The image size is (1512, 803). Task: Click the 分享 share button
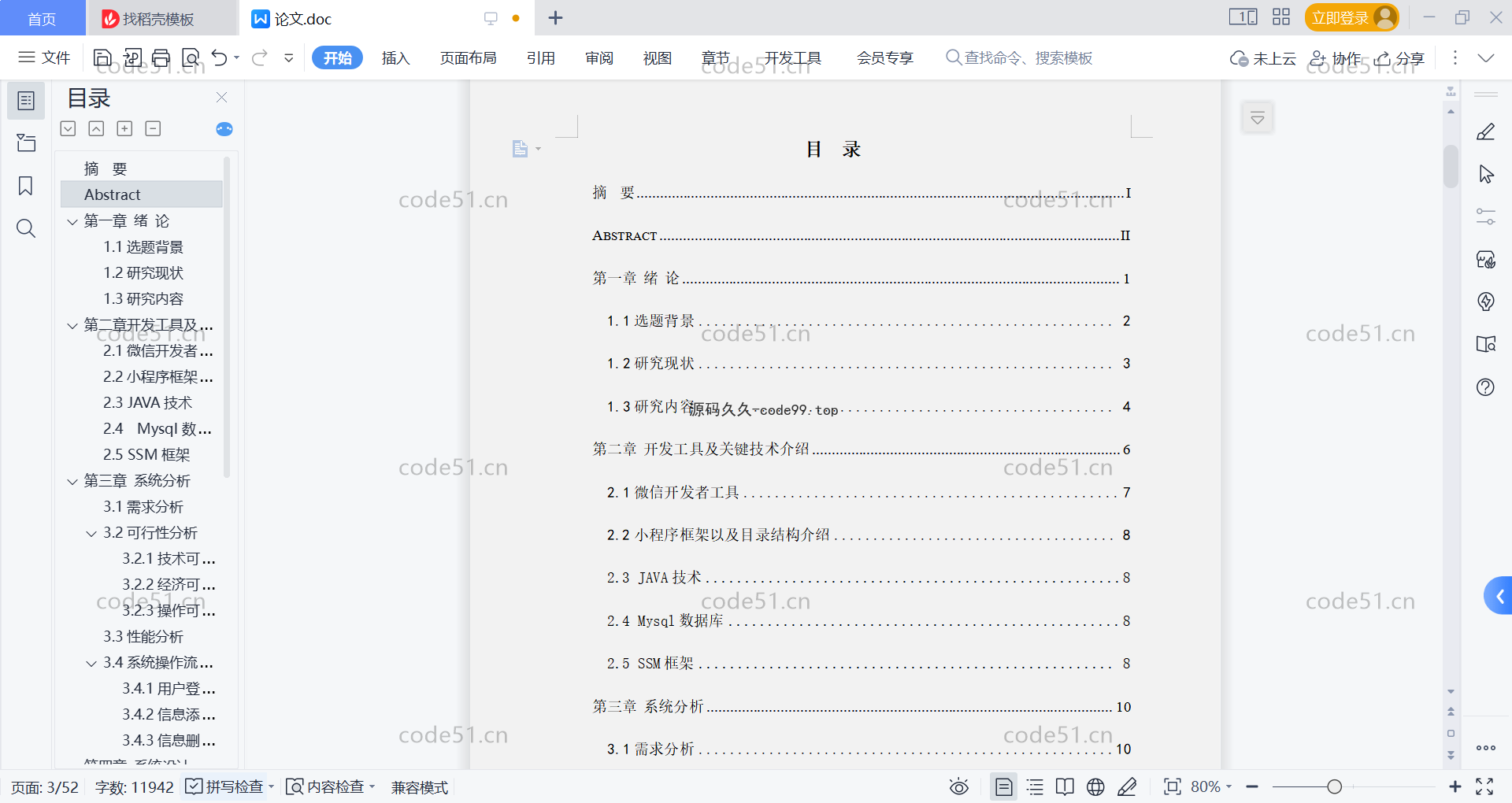tap(1399, 58)
